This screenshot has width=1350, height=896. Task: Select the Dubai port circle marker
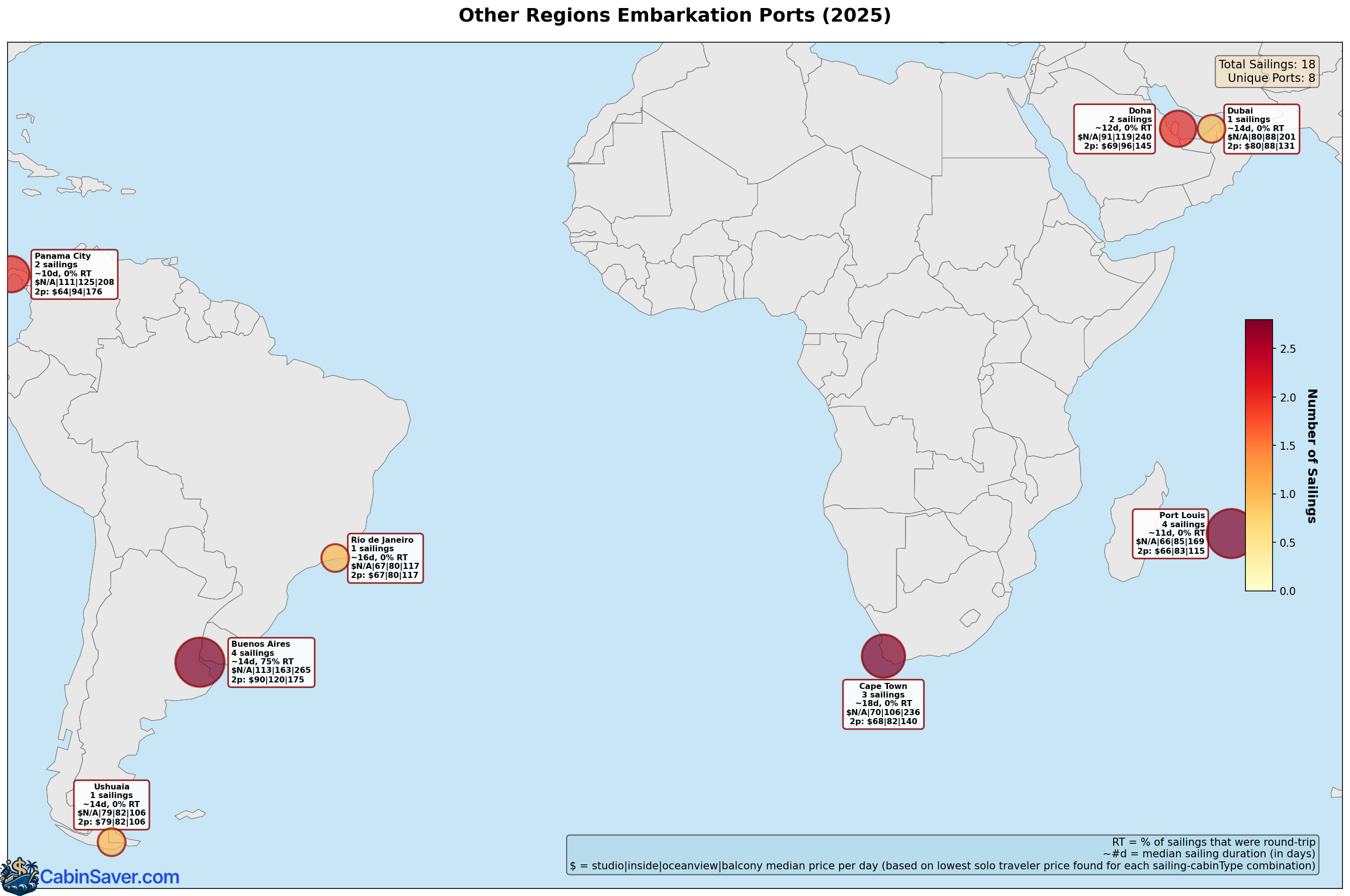(1211, 130)
